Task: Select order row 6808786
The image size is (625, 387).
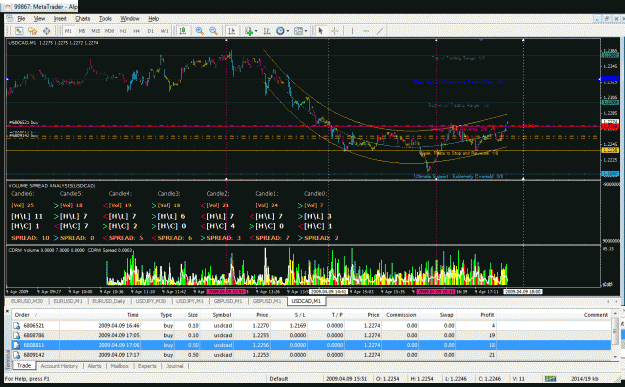Action: point(311,336)
